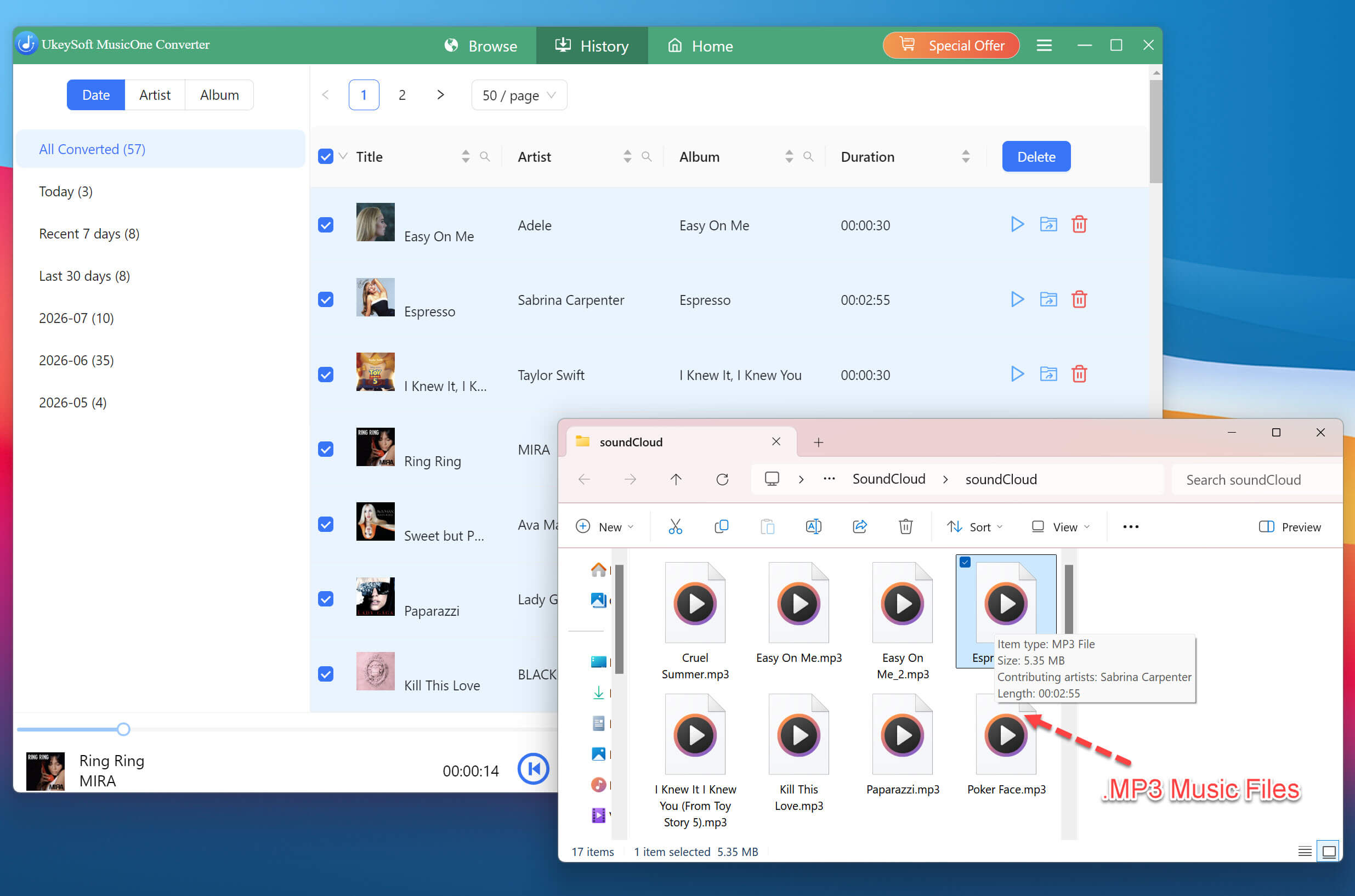Sort the list by Artist
1355x896 pixels.
point(627,157)
